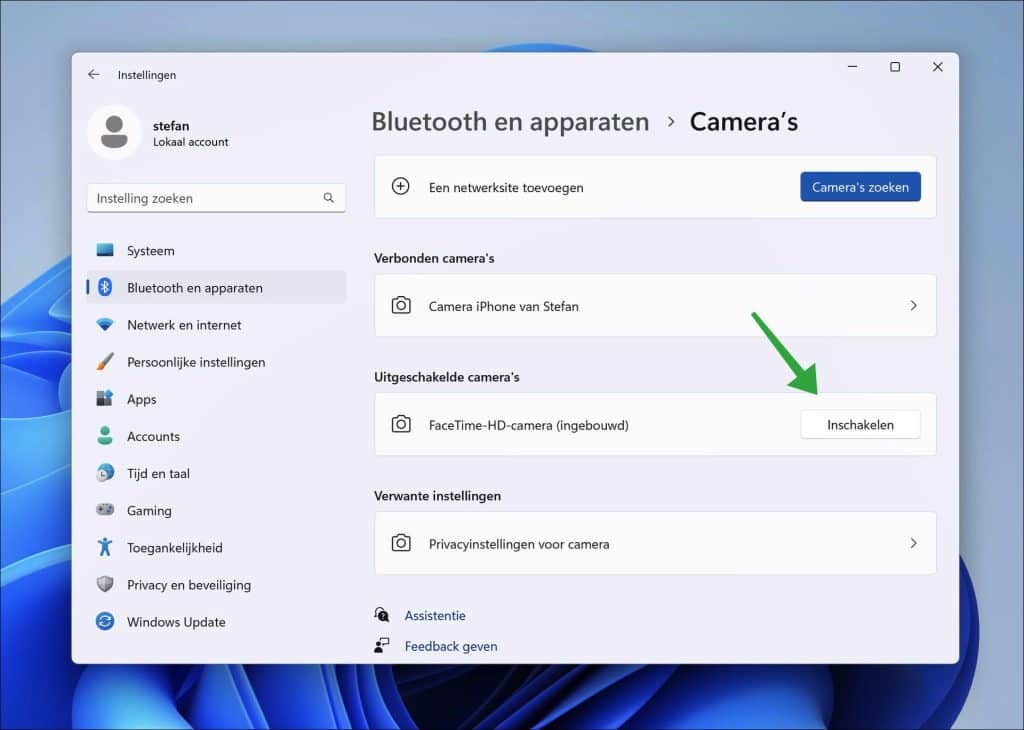Click the camera icon beside FaceTime-HD-camera
Viewport: 1024px width, 730px height.
pyautogui.click(x=401, y=424)
